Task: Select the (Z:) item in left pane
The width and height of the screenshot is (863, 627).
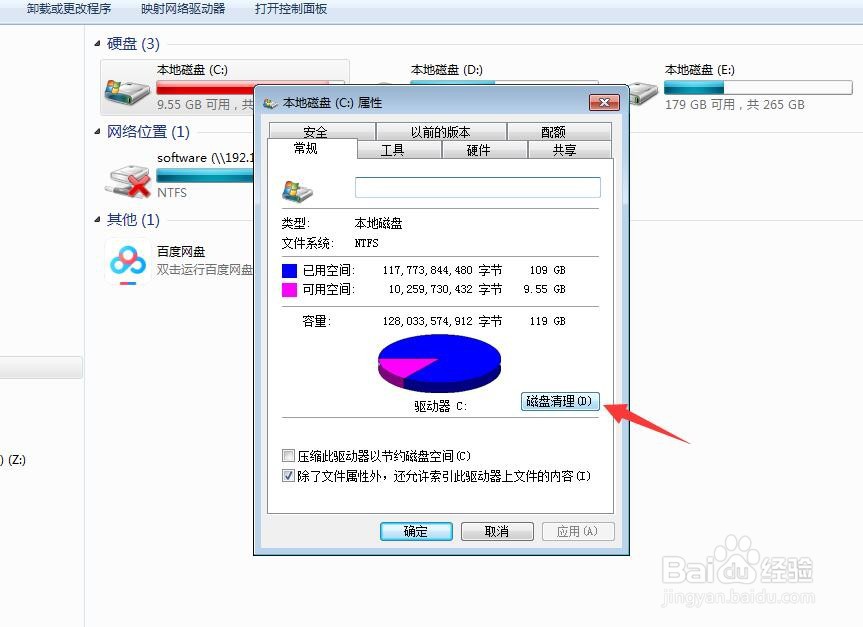Action: click(13, 460)
